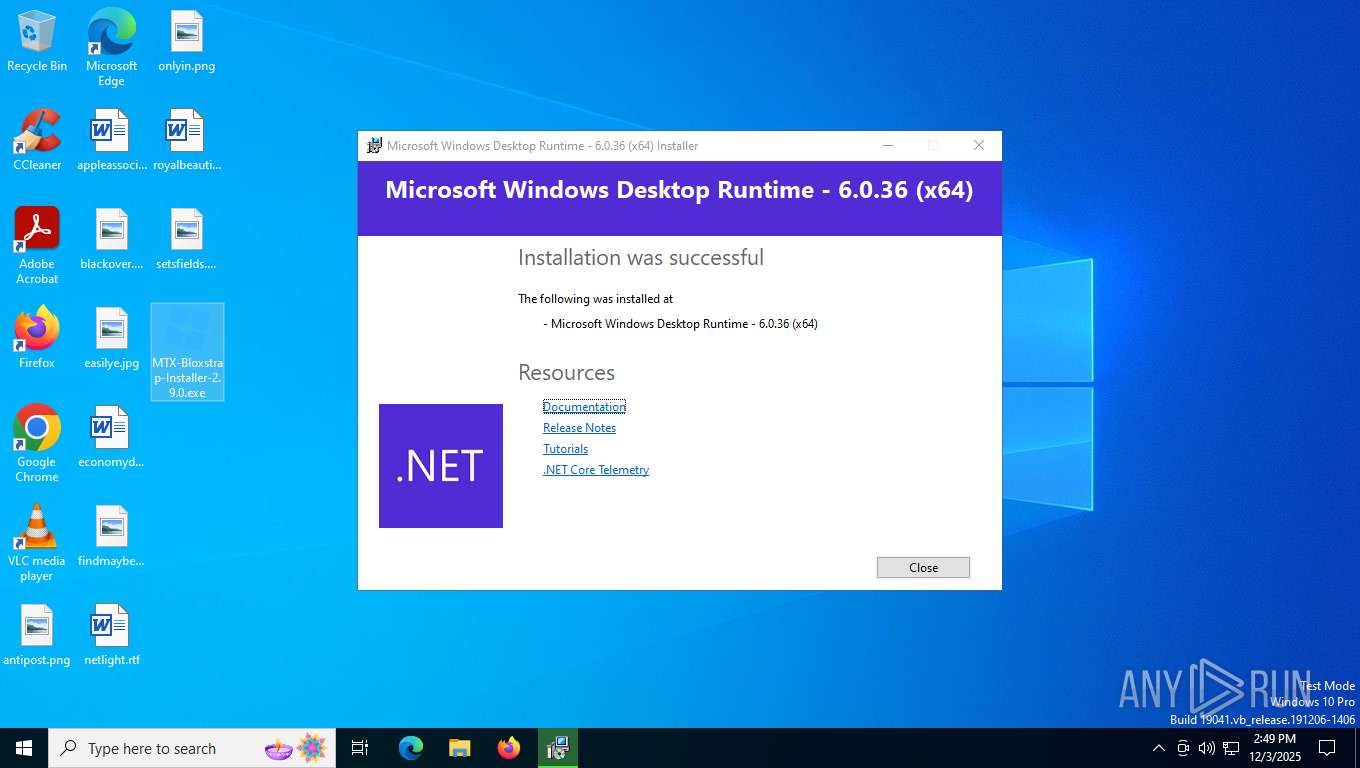This screenshot has height=768, width=1360.
Task: Open the Windows Start menu
Action: pyautogui.click(x=24, y=748)
